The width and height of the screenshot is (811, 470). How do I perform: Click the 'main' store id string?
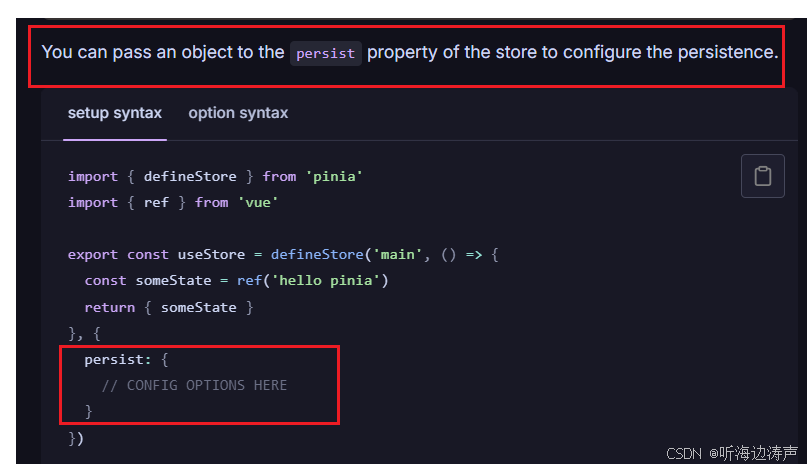[x=397, y=254]
